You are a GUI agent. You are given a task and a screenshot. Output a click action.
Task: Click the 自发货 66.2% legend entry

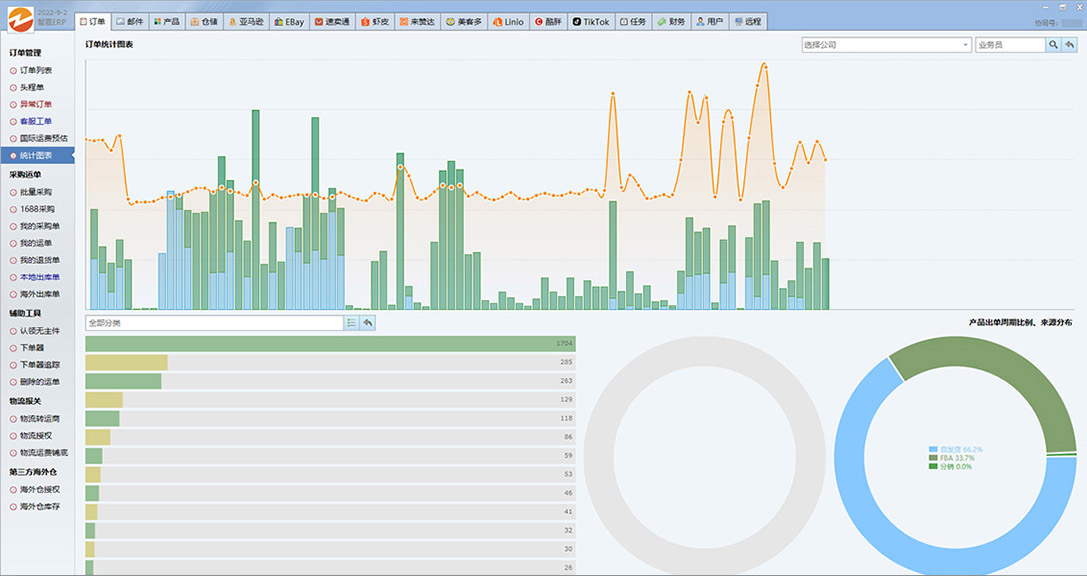point(956,450)
